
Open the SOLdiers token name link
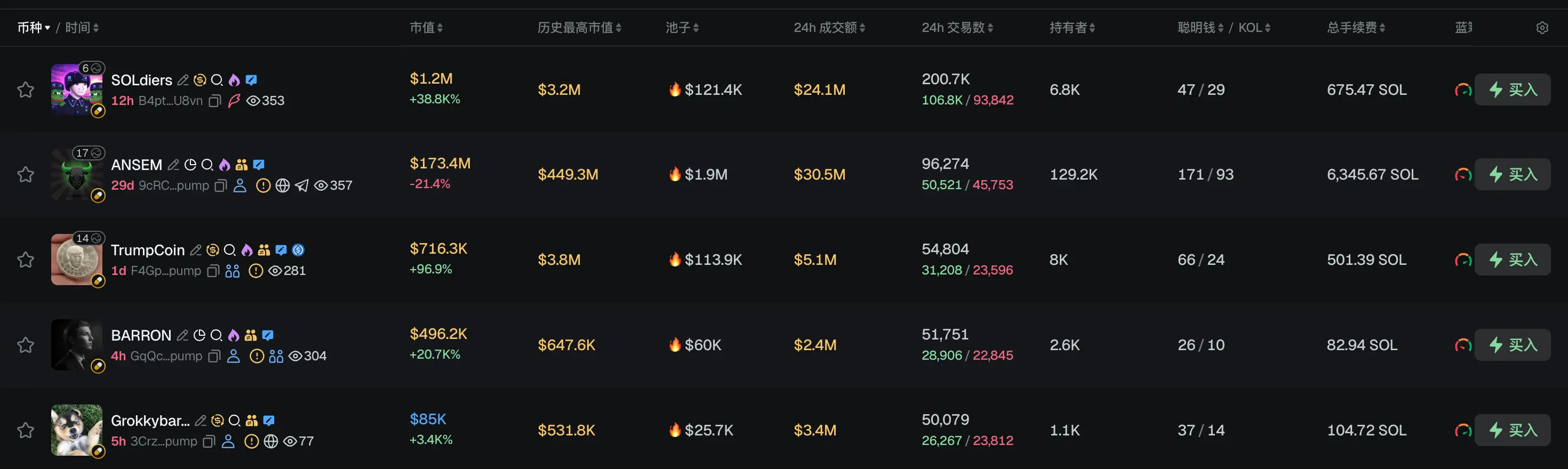[x=142, y=80]
